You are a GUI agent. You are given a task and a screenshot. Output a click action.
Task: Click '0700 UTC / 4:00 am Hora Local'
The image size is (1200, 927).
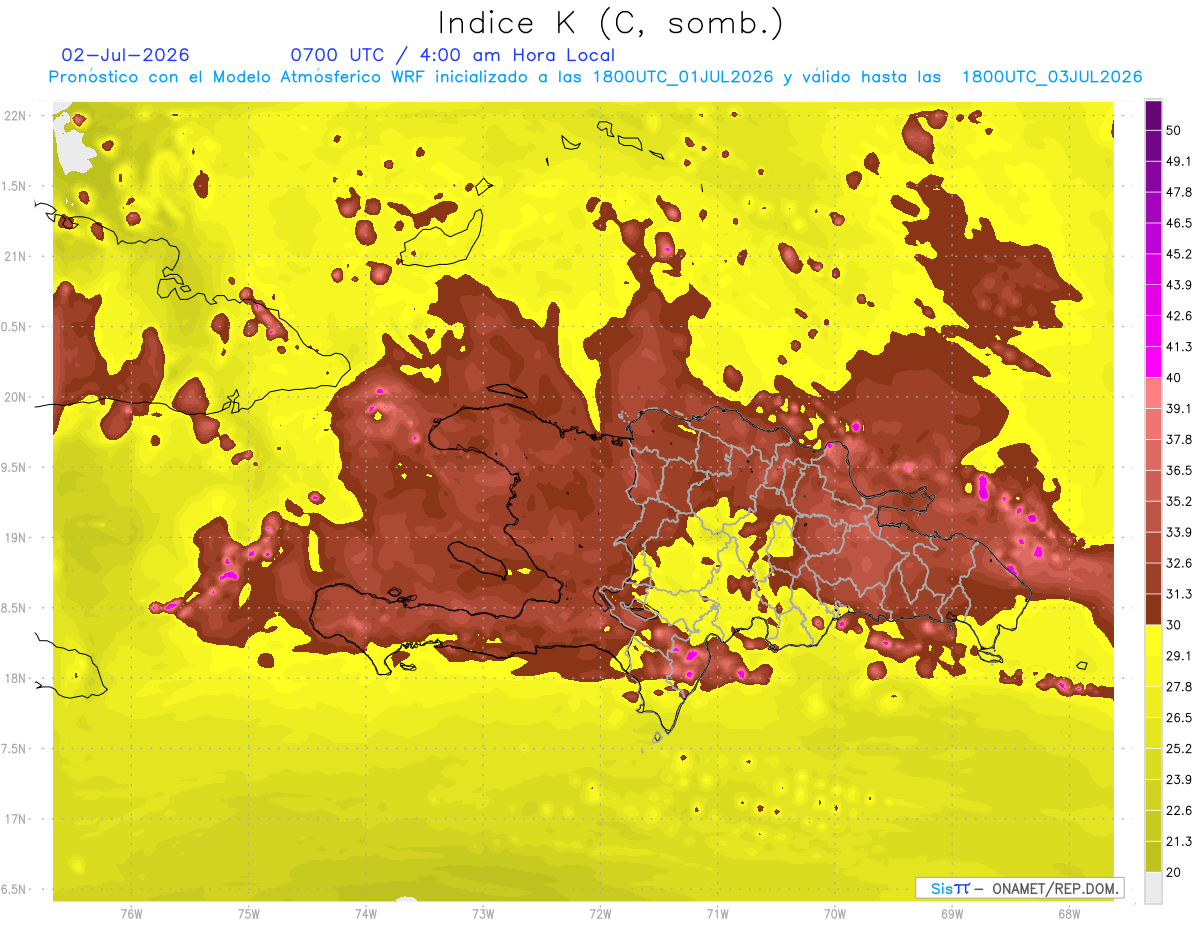[452, 55]
